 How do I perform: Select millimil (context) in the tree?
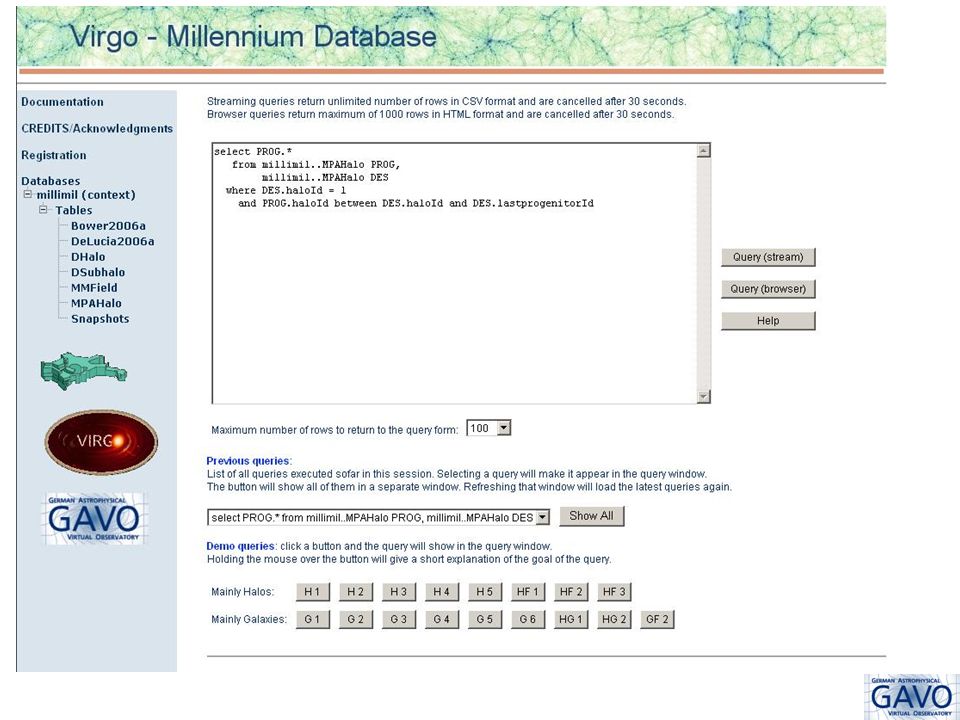(x=86, y=195)
